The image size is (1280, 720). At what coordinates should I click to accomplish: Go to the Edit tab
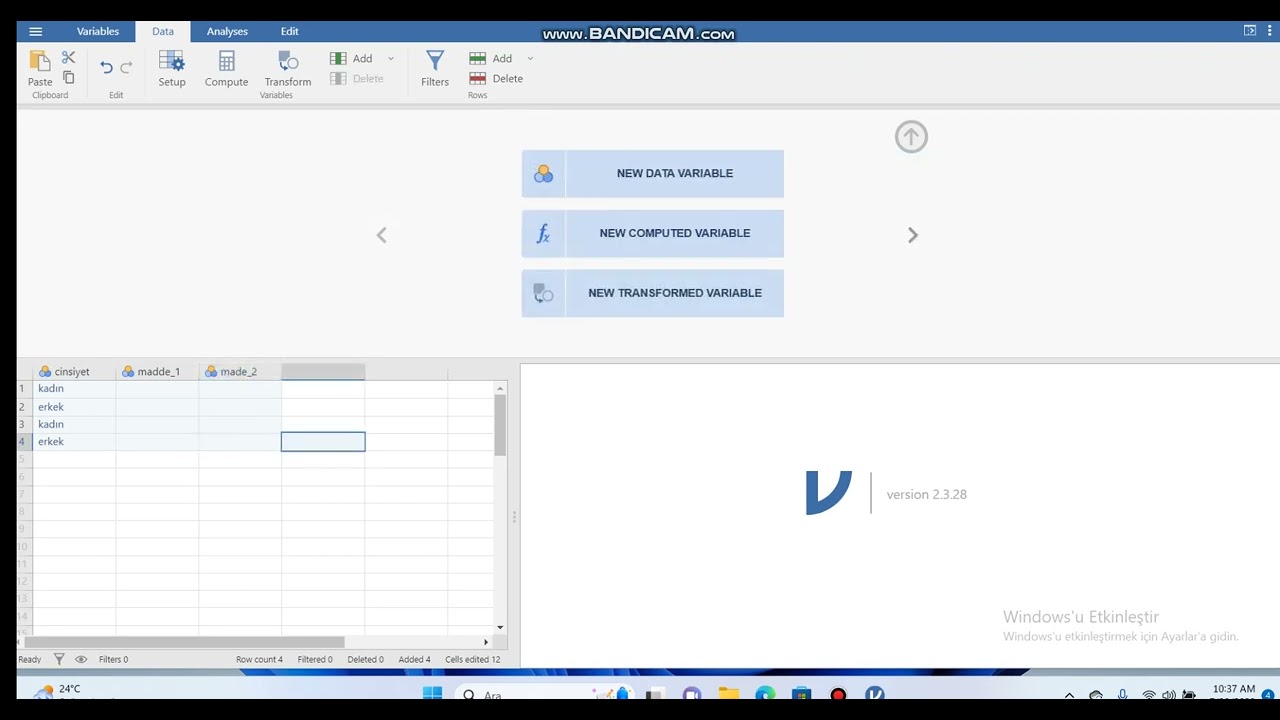coord(290,31)
